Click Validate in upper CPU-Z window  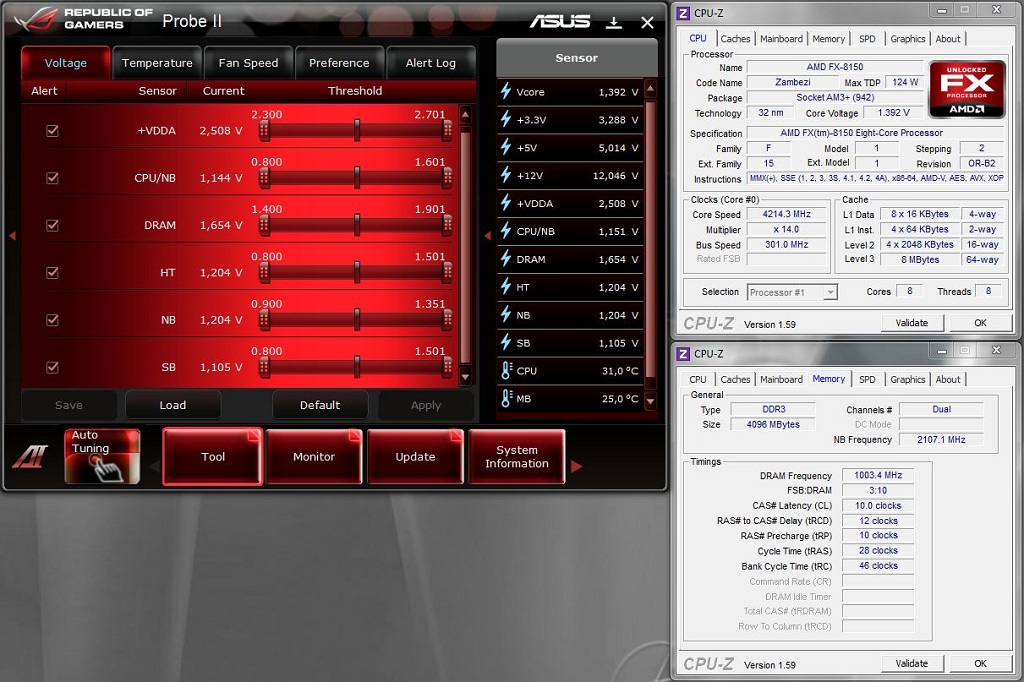pos(912,323)
